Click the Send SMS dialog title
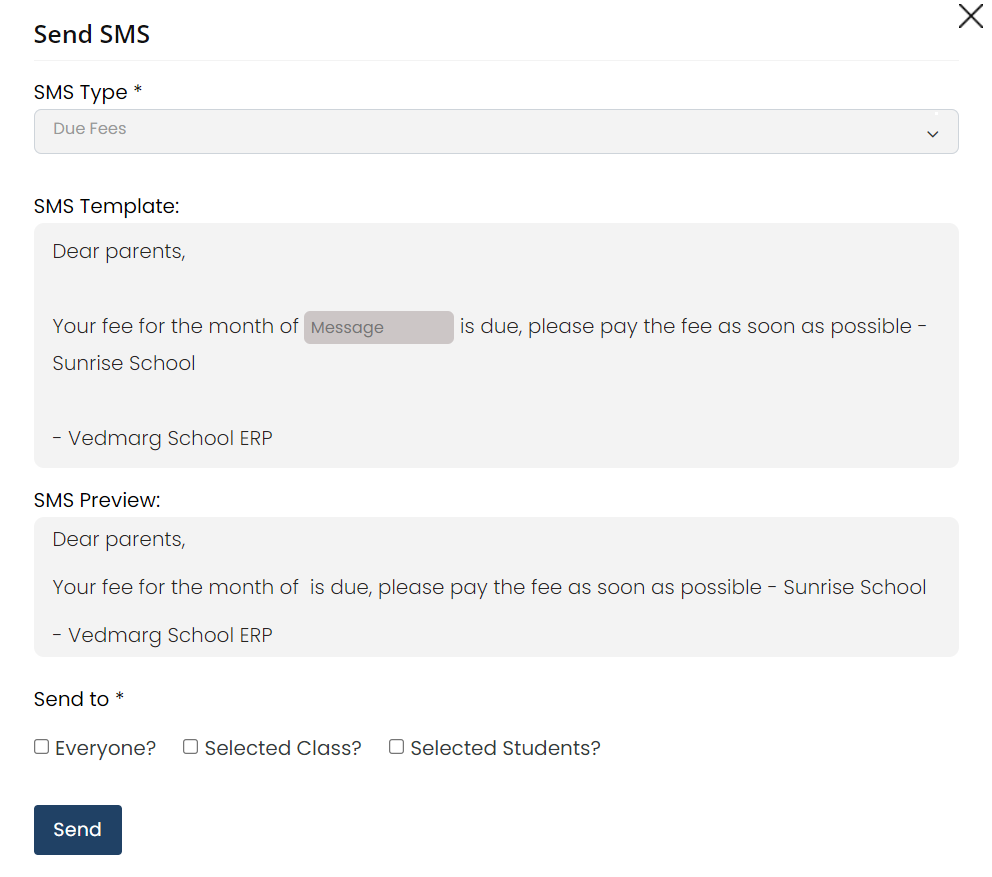The image size is (992, 877). pyautogui.click(x=91, y=34)
